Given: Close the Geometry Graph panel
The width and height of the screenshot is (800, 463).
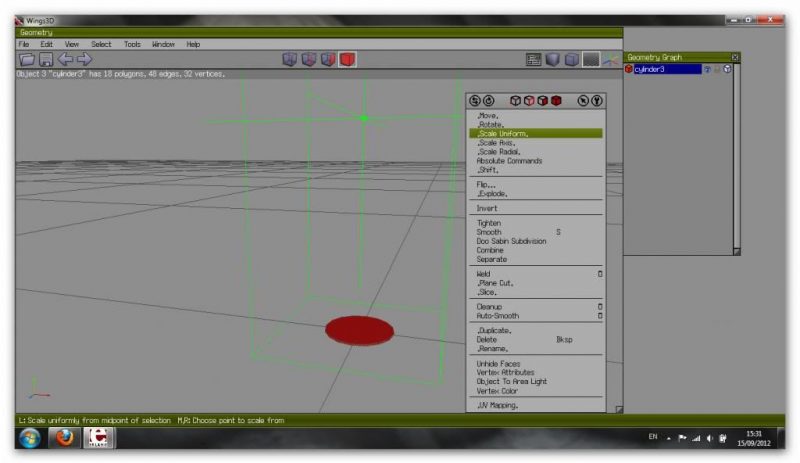Looking at the screenshot, I should [x=735, y=57].
